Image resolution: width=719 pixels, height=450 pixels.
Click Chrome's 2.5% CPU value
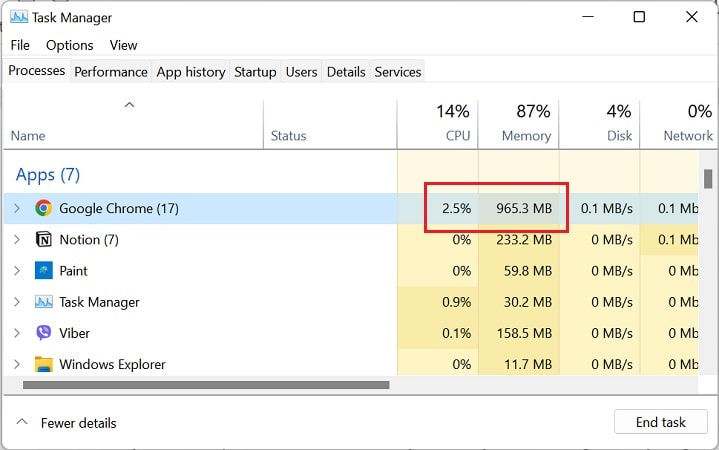coord(456,209)
